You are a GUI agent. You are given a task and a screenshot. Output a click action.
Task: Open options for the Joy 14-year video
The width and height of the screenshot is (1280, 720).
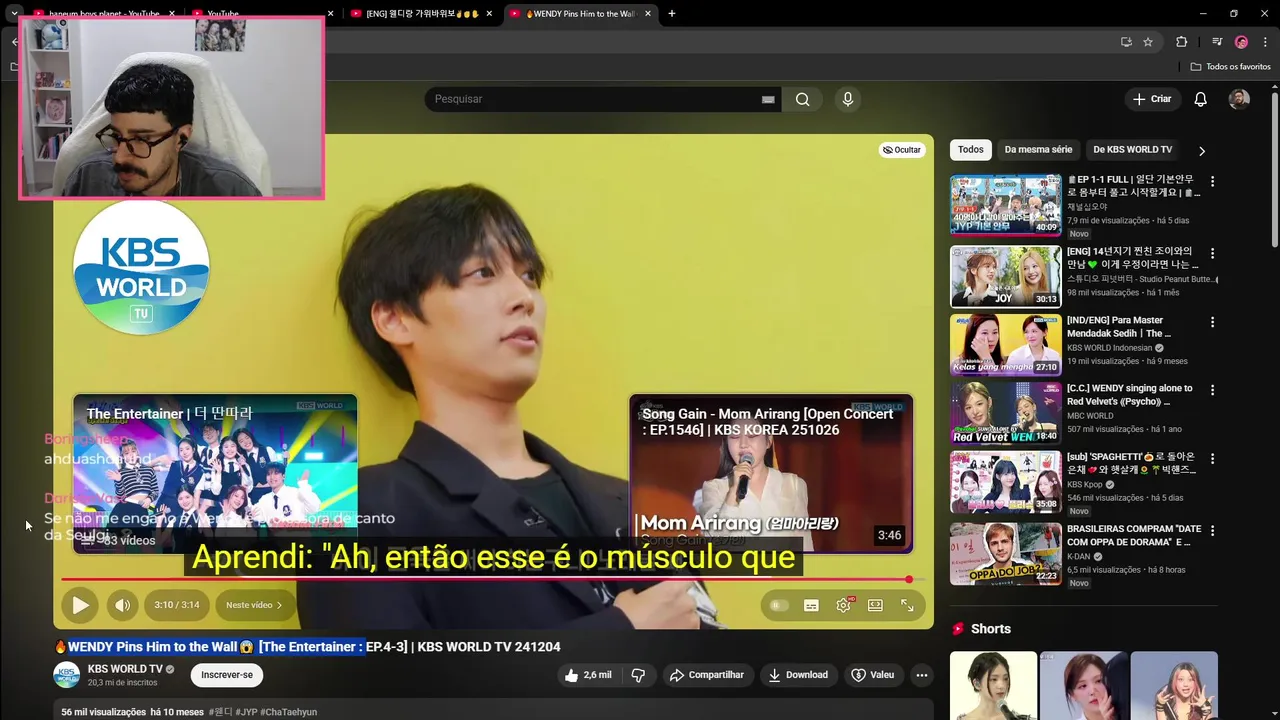click(1212, 254)
